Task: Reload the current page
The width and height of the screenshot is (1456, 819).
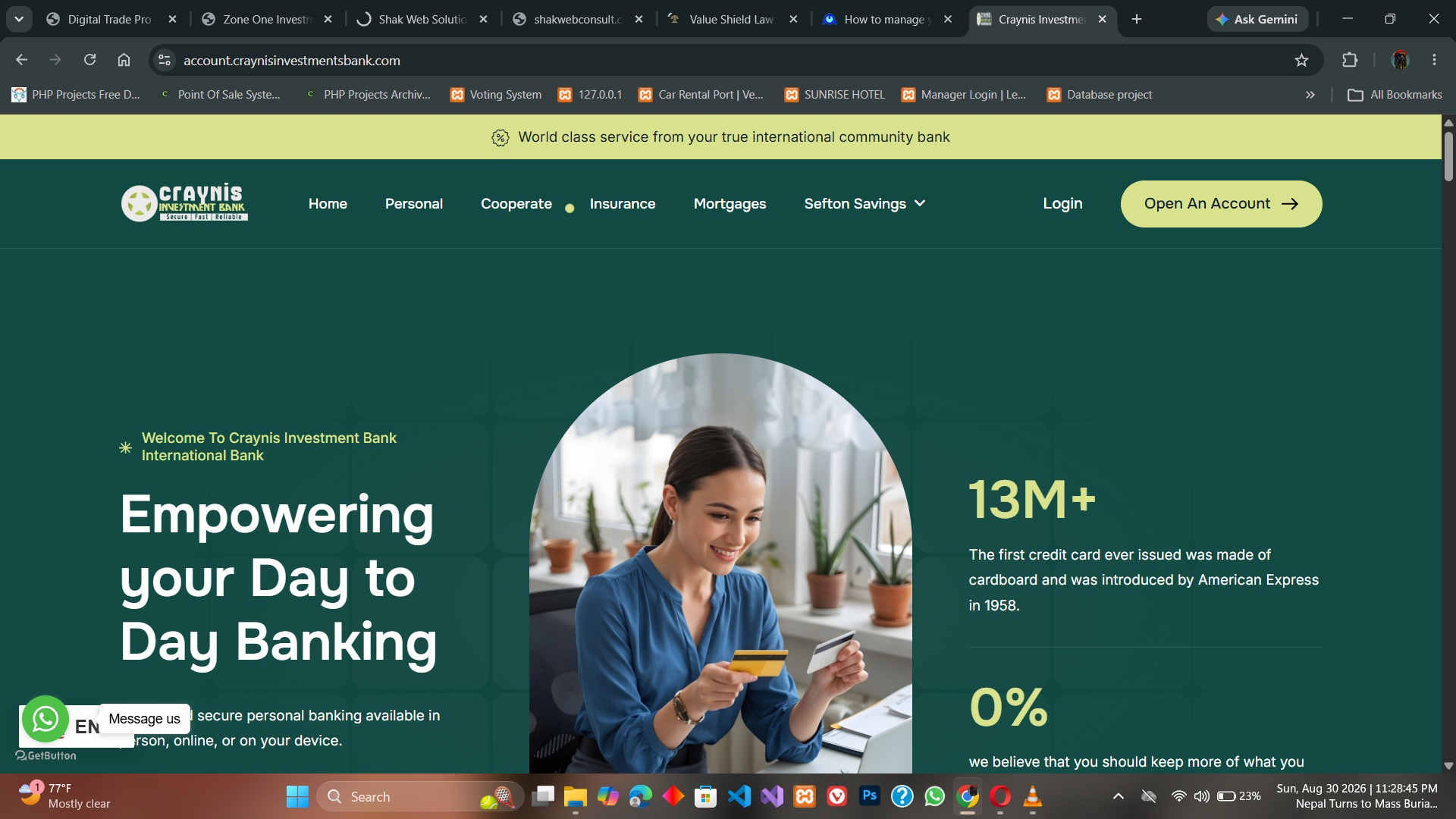Action: click(x=89, y=60)
